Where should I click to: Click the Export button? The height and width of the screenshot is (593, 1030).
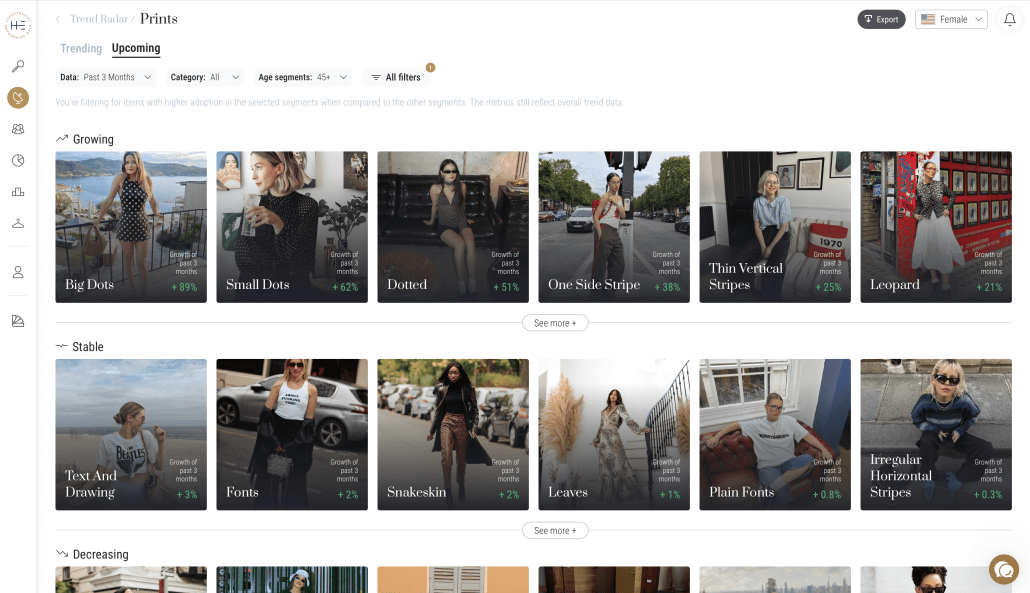pos(881,19)
